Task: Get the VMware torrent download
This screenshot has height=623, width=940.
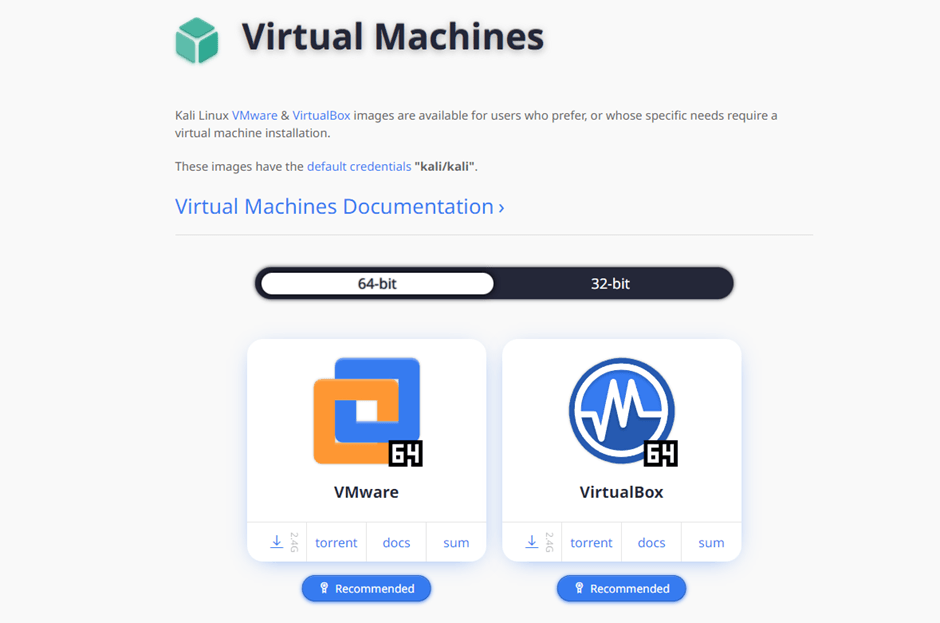Action: pyautogui.click(x=336, y=542)
